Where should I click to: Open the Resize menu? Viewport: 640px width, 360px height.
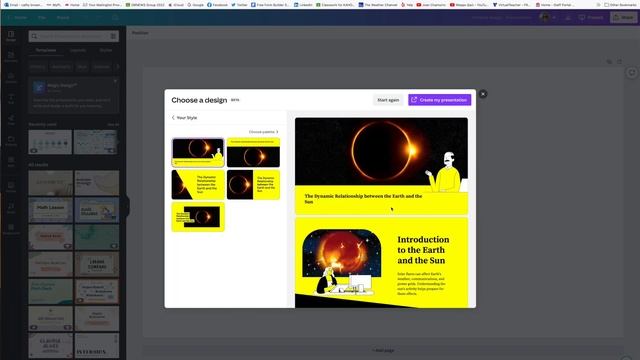pyautogui.click(x=63, y=18)
